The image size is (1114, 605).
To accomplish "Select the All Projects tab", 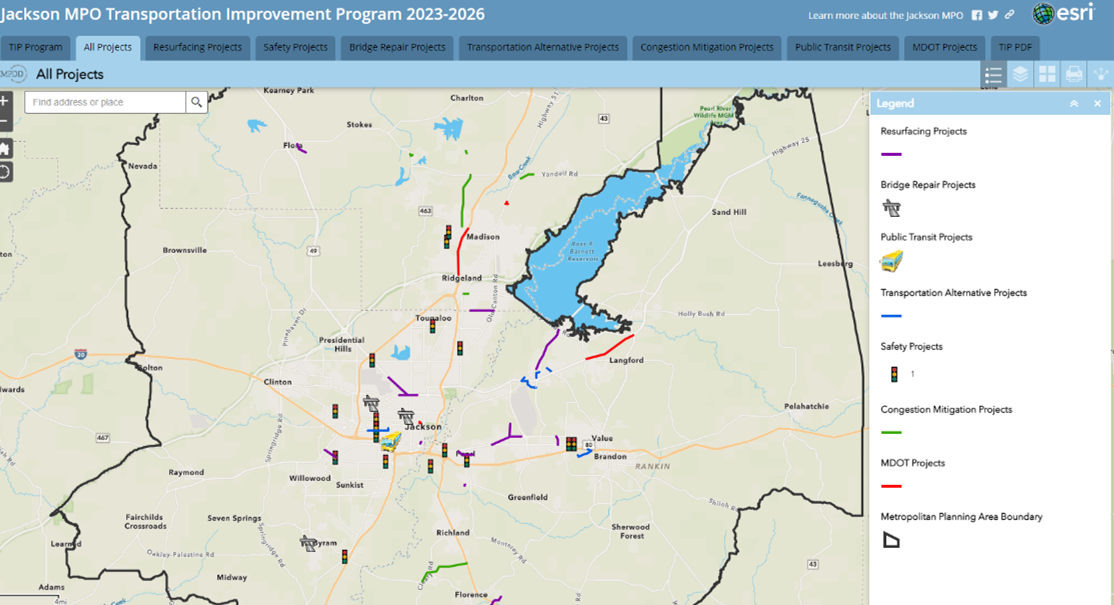I will [107, 48].
